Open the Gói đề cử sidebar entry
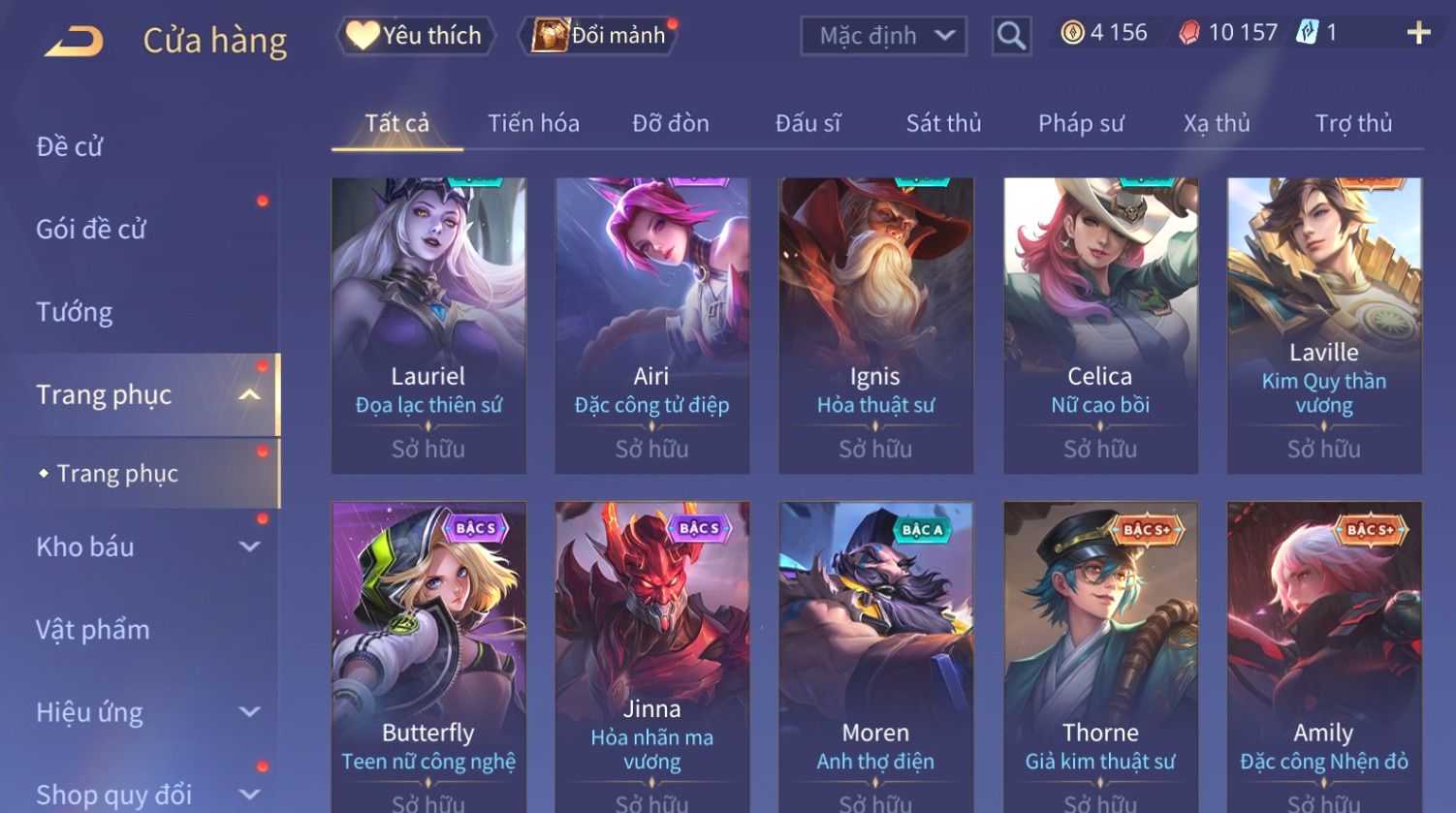This screenshot has width=1456, height=813. (91, 230)
